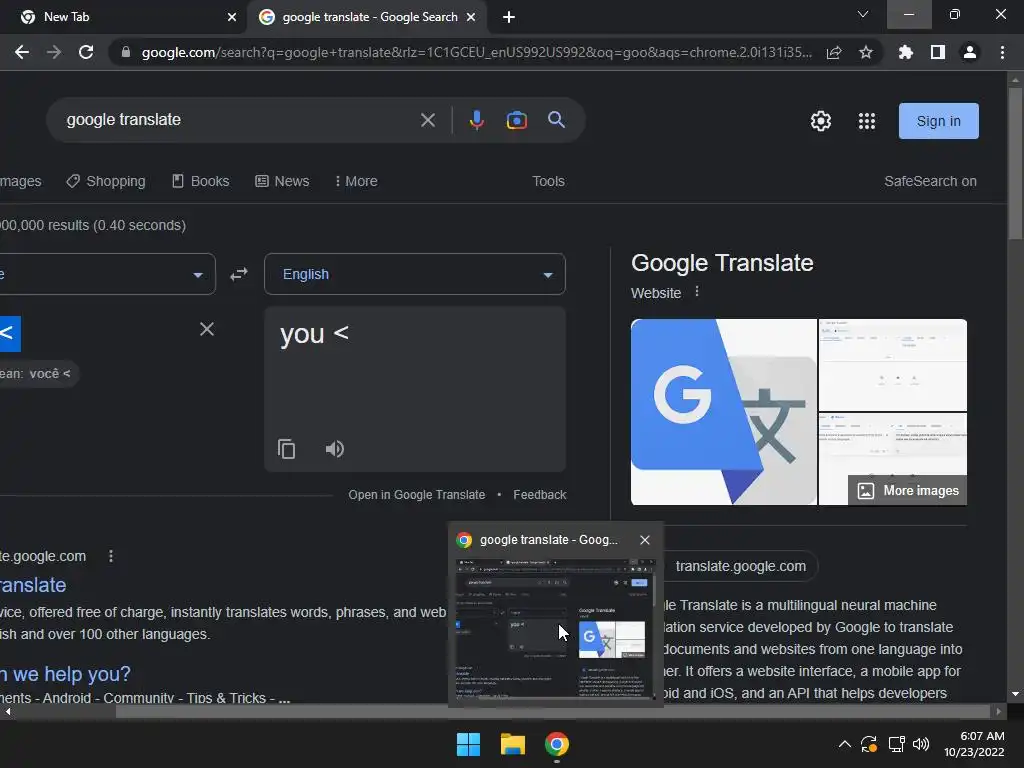View site information lock icon

126,52
